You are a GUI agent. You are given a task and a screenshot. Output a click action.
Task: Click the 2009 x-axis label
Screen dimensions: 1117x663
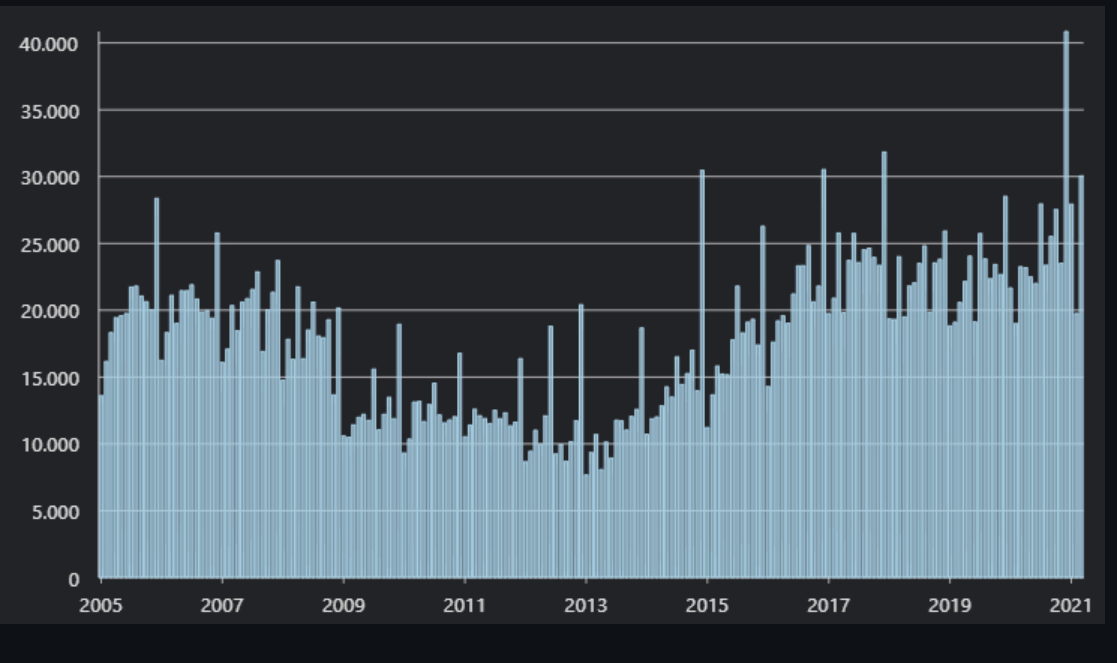point(343,605)
